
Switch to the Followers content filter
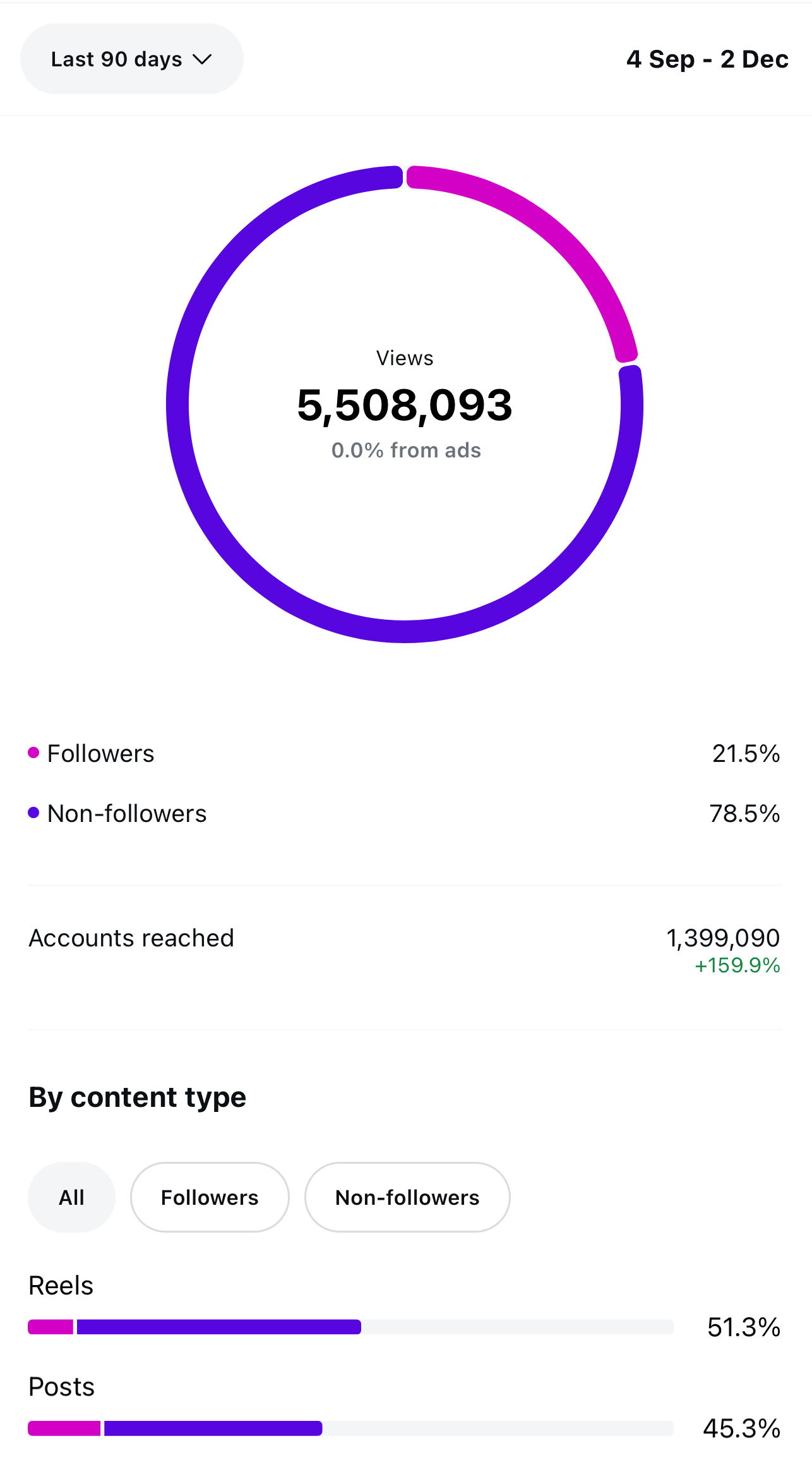point(210,1197)
